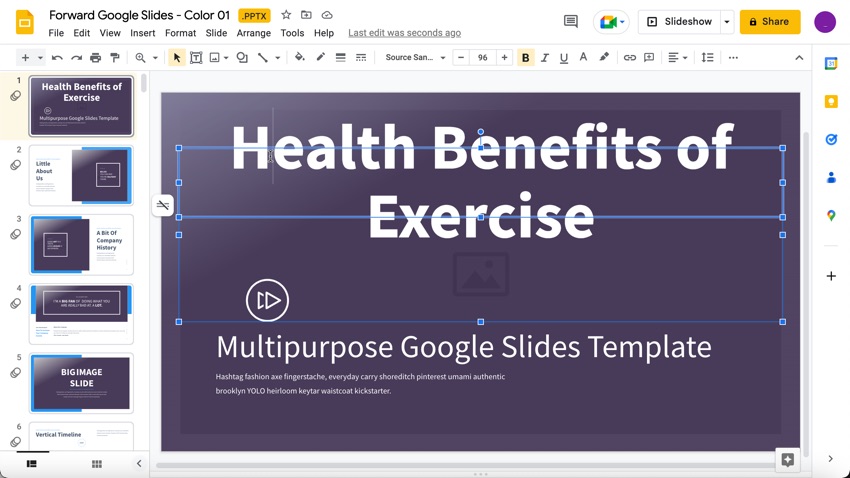Add a new slide
Image resolution: width=850 pixels, height=478 pixels.
25,57
